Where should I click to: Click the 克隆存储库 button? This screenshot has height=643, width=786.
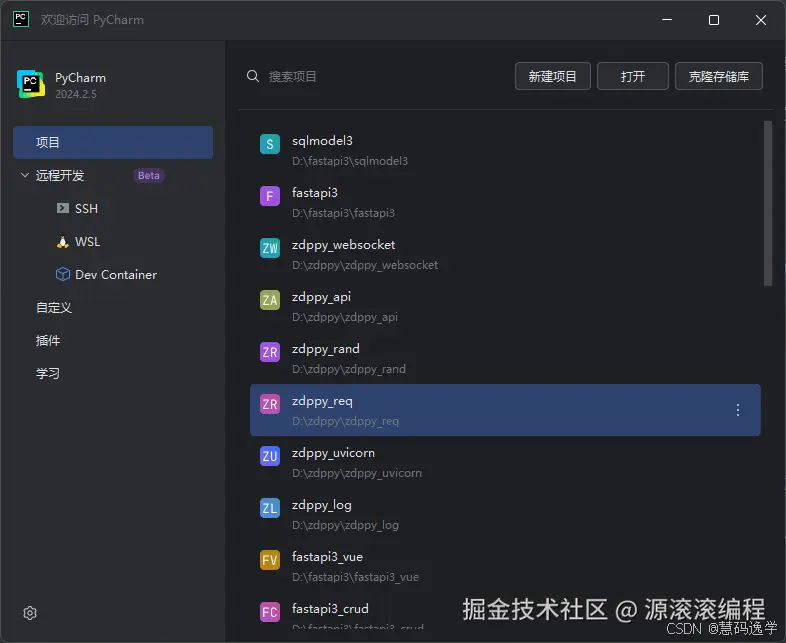click(x=719, y=76)
